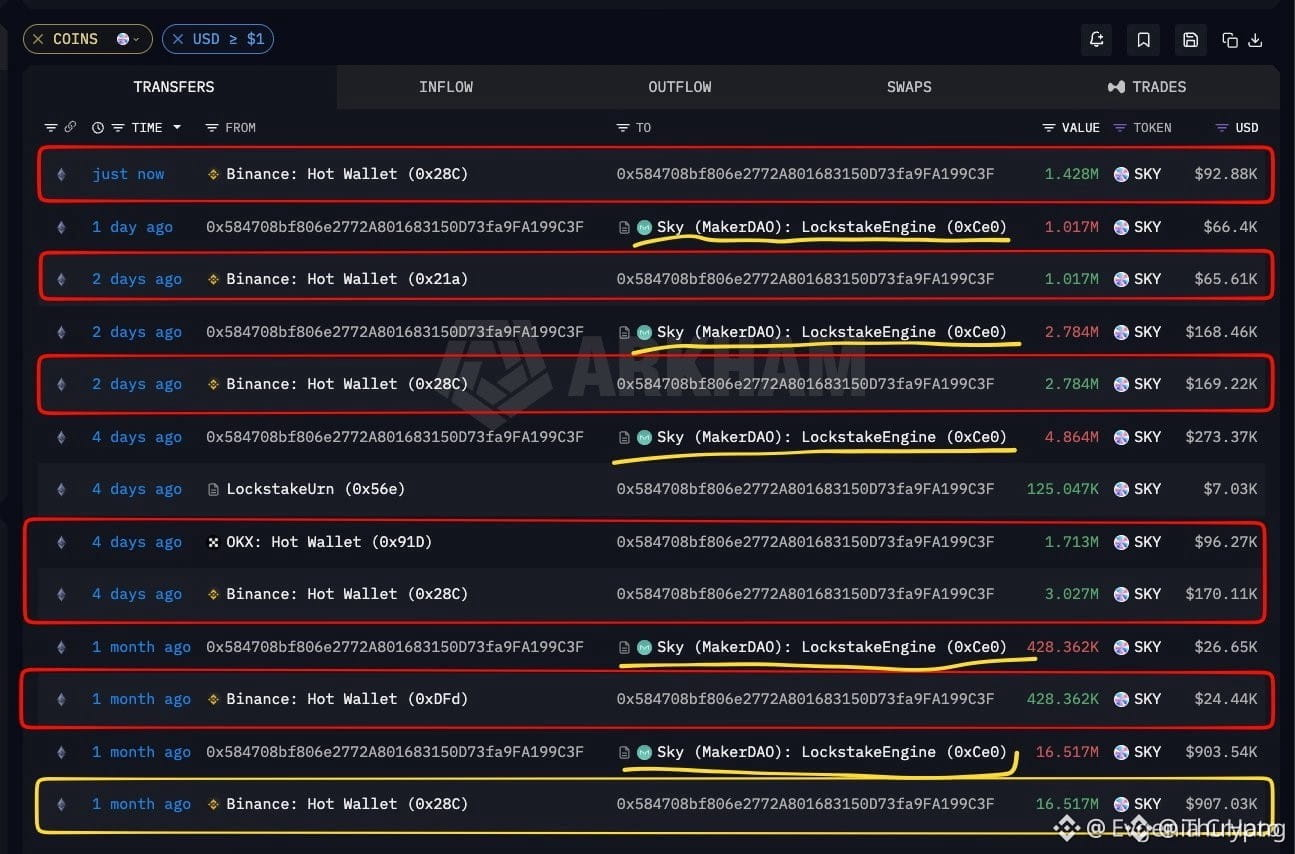The height and width of the screenshot is (854, 1295).
Task: Click the 4.864M value cell
Action: pos(1071,437)
